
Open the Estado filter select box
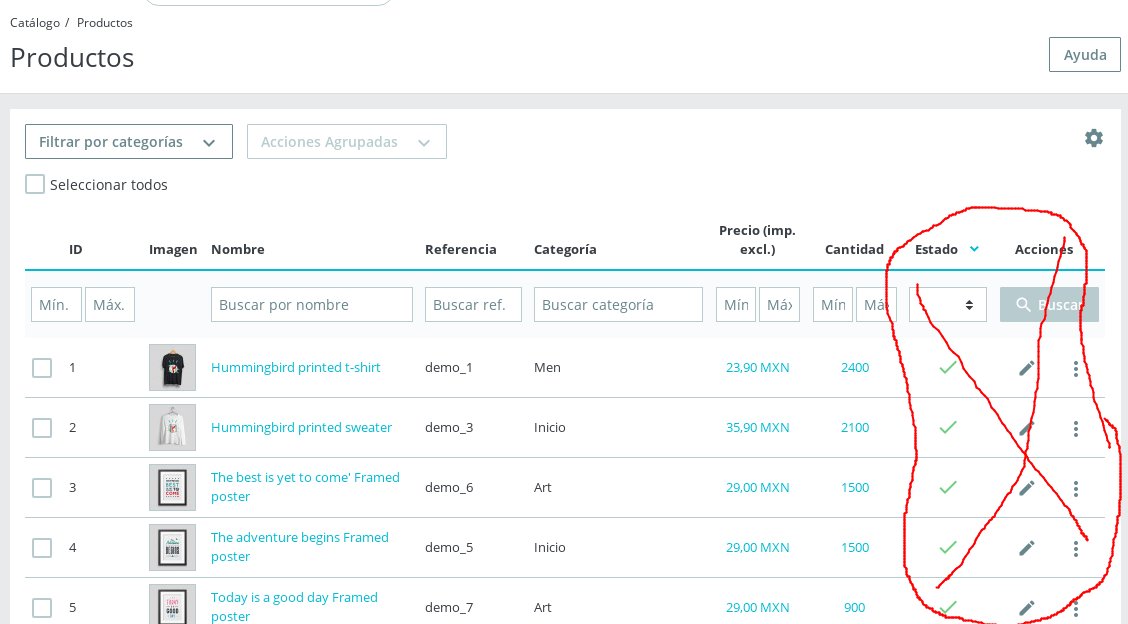(x=947, y=305)
